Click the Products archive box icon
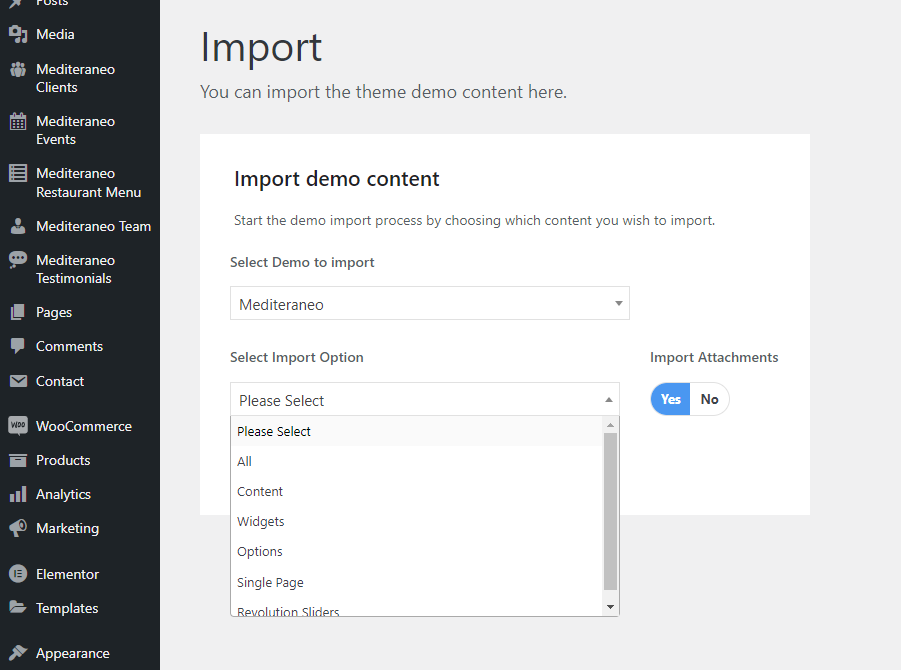The image size is (901, 670). (18, 460)
